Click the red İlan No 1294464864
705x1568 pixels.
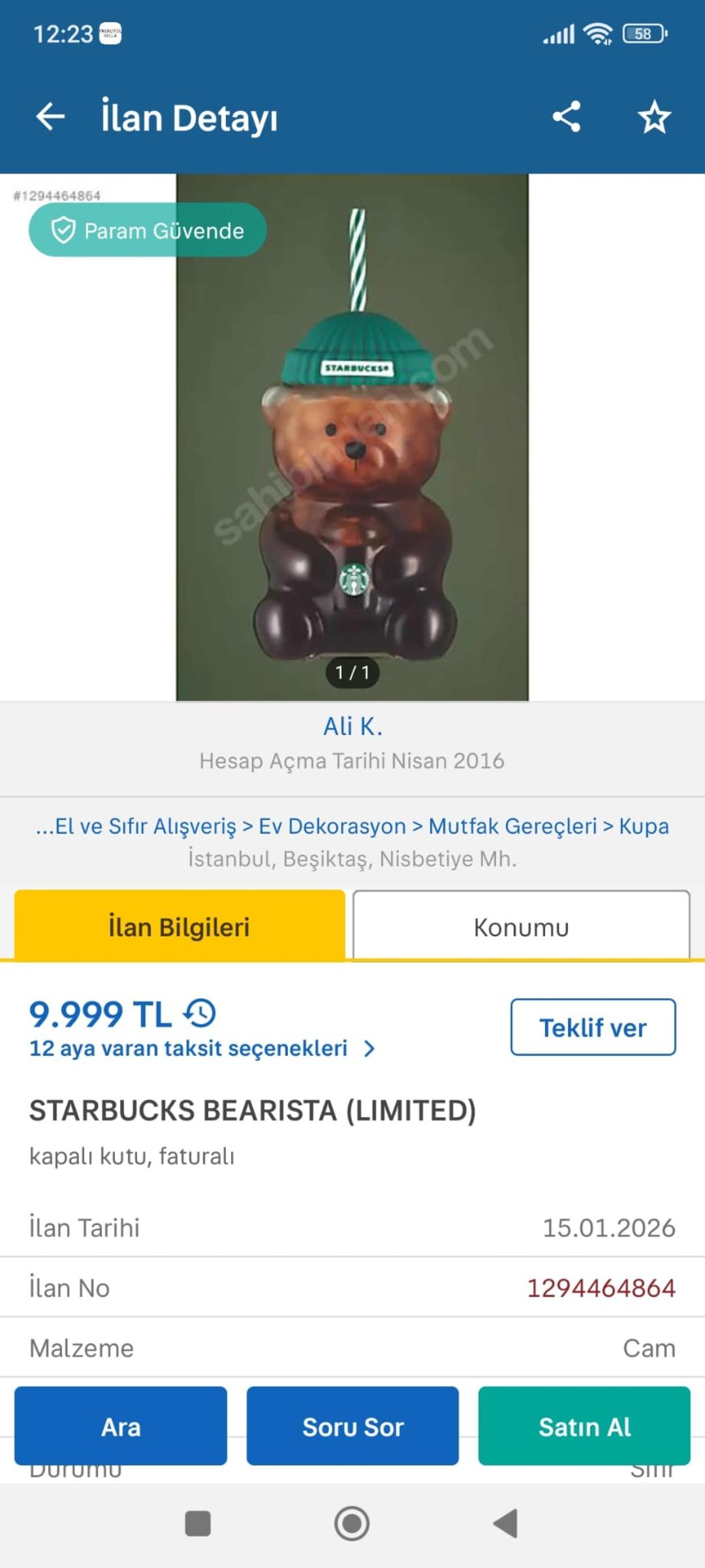click(601, 1288)
